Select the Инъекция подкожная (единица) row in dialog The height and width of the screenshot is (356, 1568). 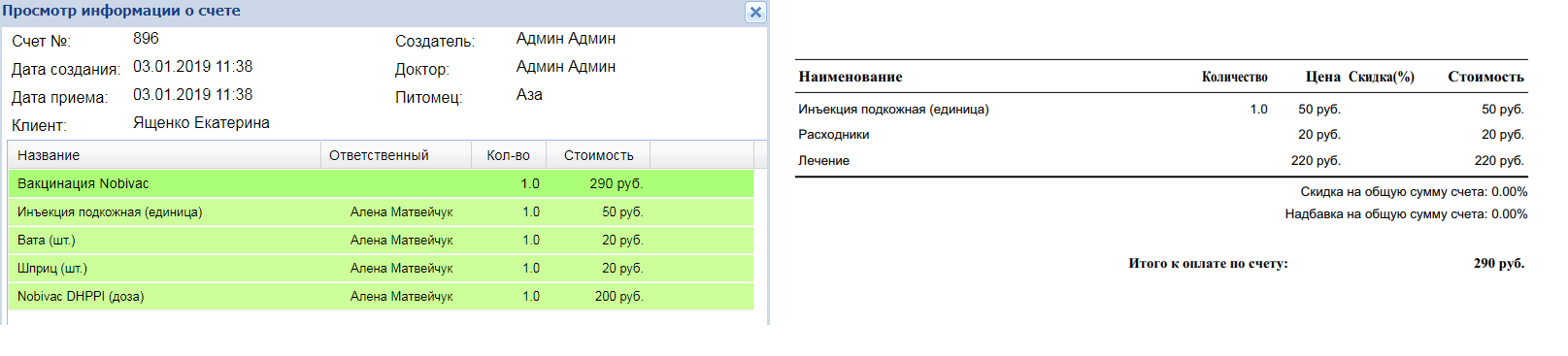[381, 211]
